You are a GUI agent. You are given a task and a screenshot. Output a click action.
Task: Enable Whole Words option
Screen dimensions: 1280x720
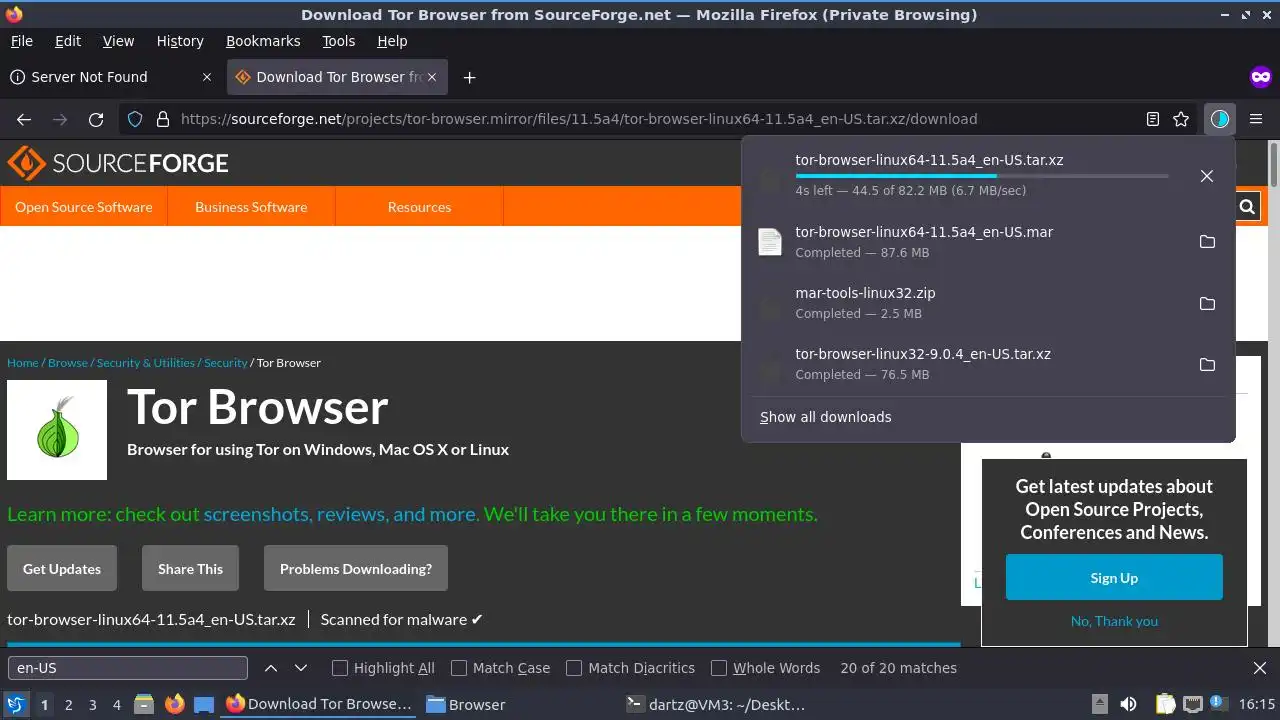coord(765,668)
